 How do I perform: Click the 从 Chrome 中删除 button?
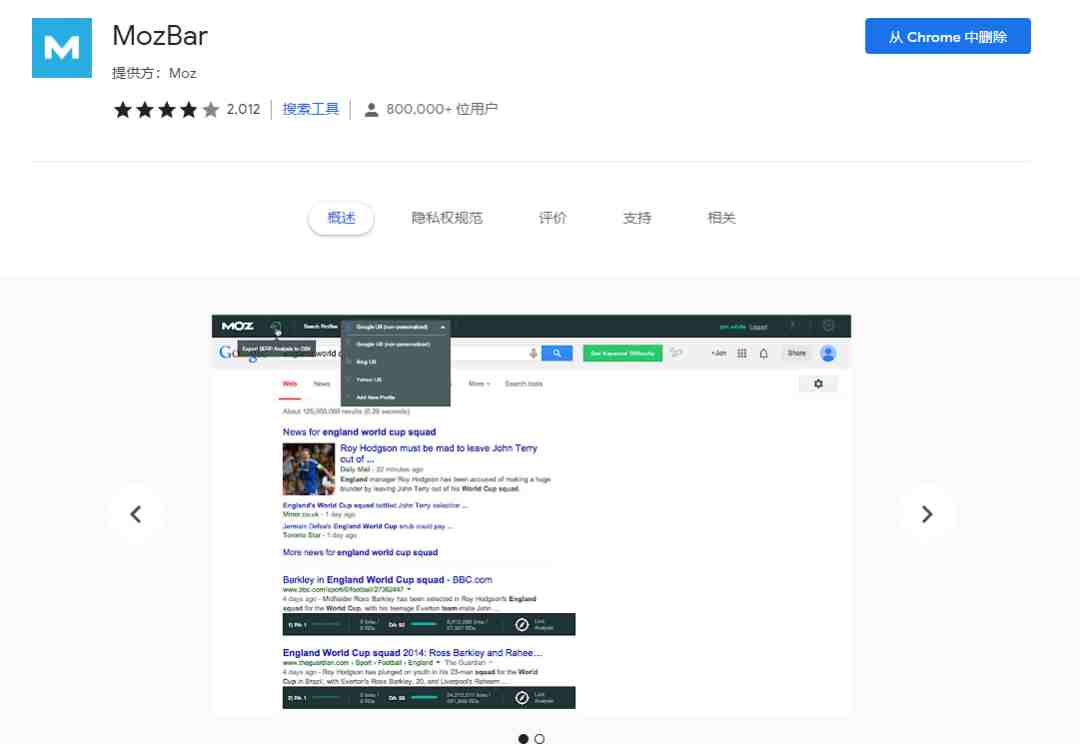[x=948, y=36]
